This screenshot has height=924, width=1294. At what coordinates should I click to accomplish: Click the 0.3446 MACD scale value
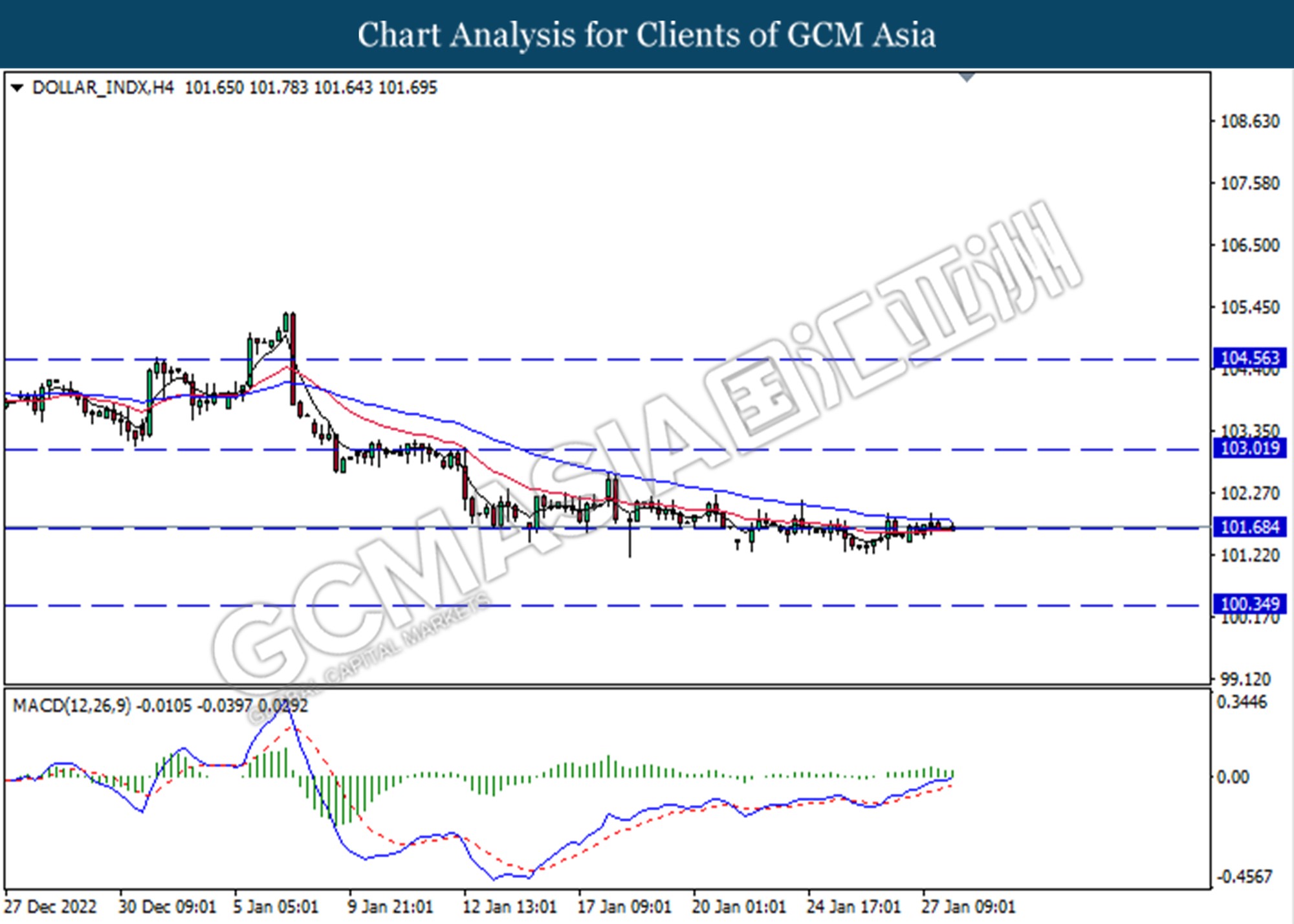coord(1242,703)
